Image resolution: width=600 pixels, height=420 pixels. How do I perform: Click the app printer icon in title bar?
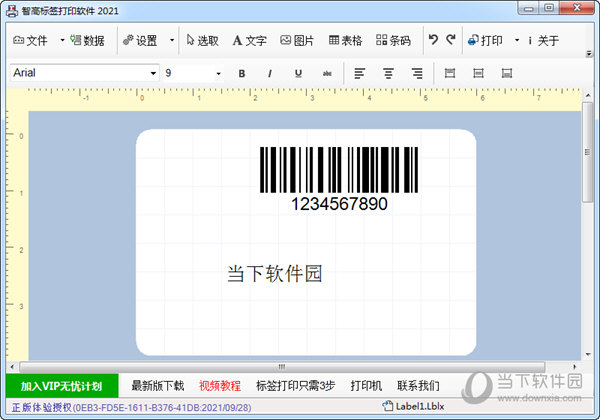click(12, 11)
